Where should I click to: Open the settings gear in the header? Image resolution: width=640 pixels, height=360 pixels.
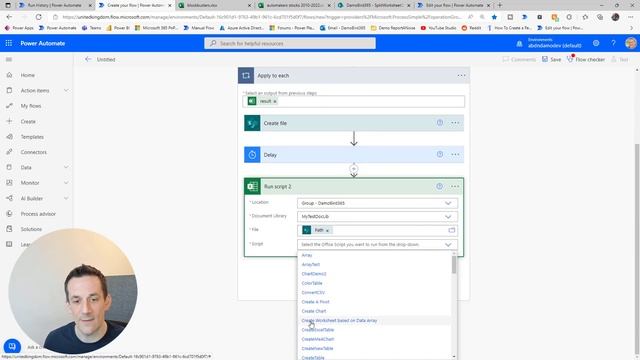pyautogui.click(x=596, y=43)
